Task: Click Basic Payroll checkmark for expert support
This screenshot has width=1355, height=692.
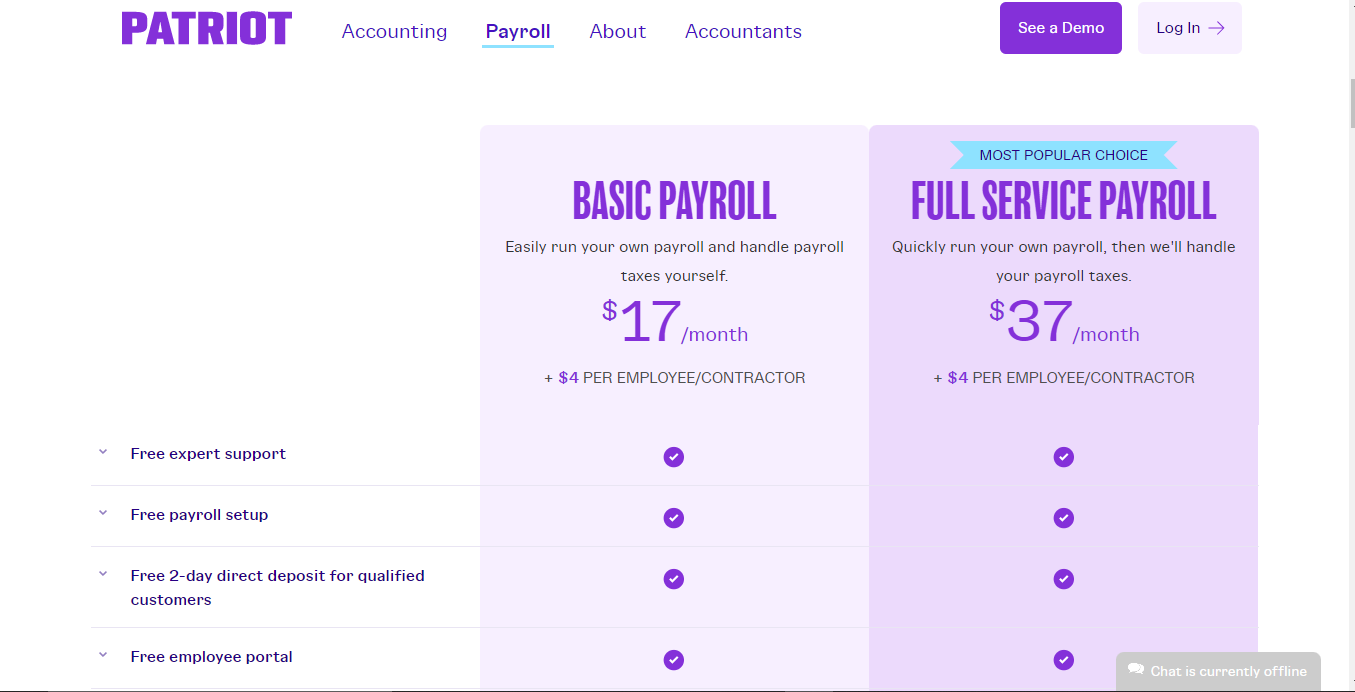Action: click(x=674, y=457)
